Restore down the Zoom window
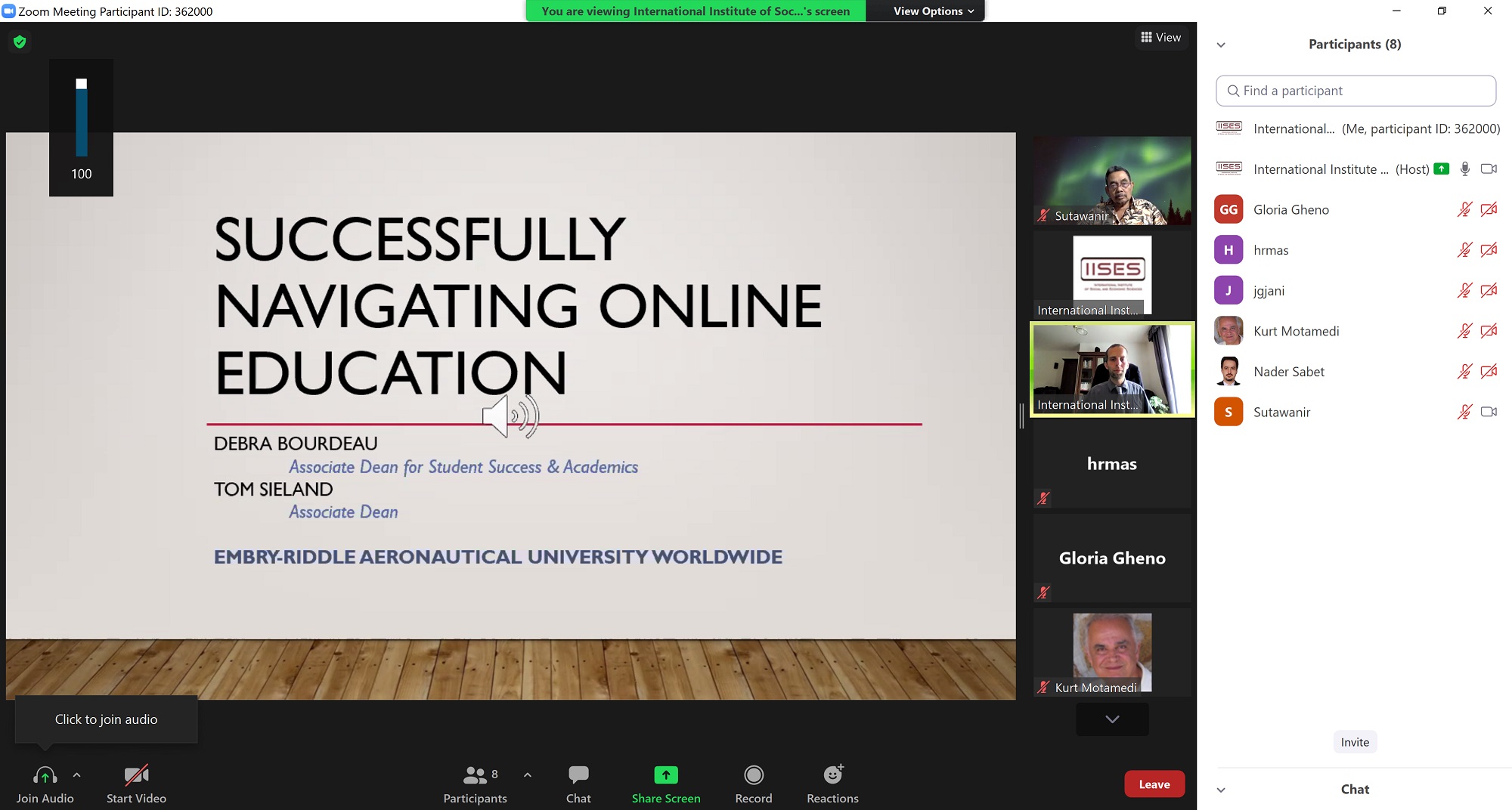Viewport: 1512px width, 810px height. click(x=1442, y=11)
